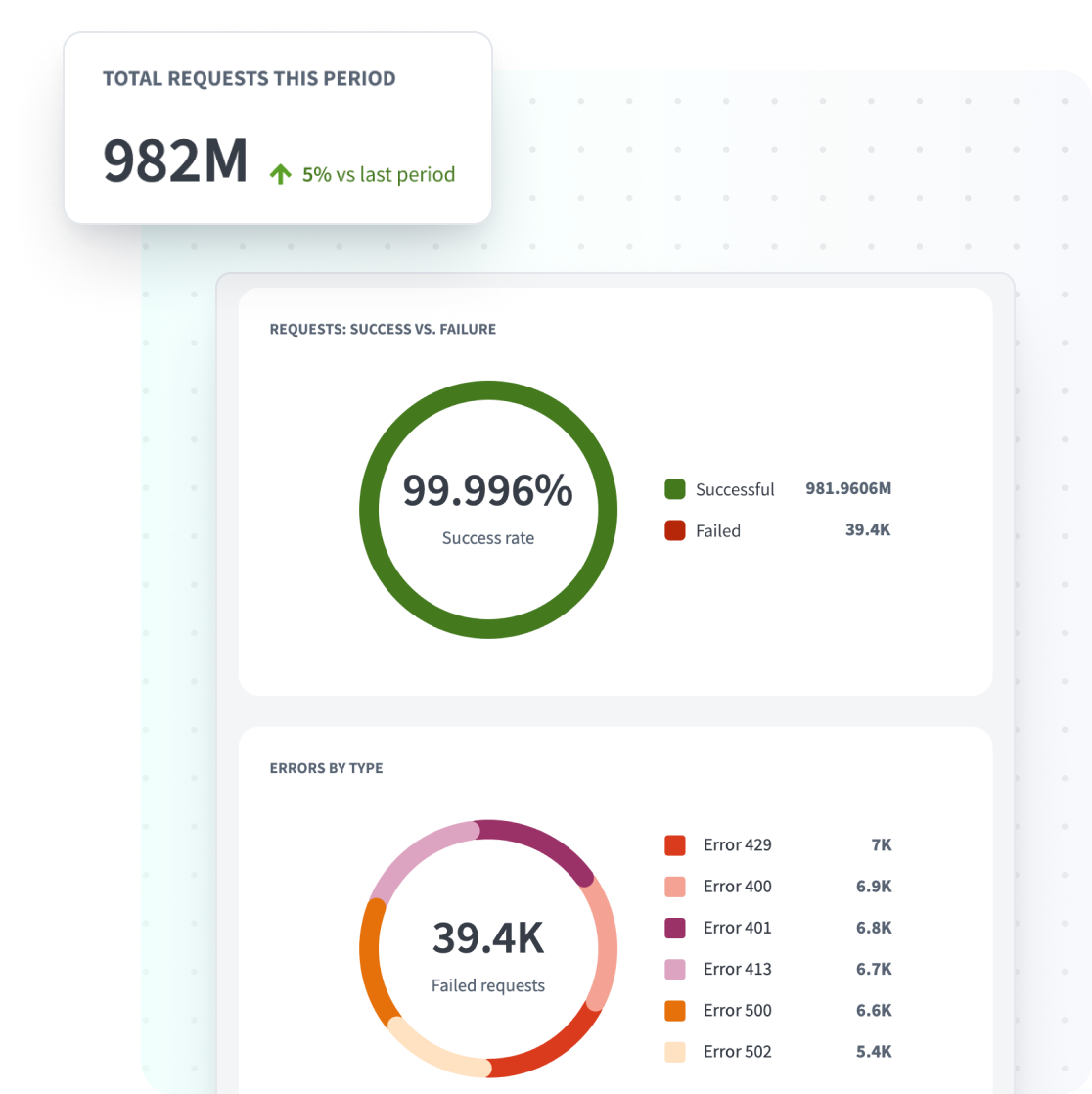Select the "981.9606M" successful requests value

[x=848, y=488]
